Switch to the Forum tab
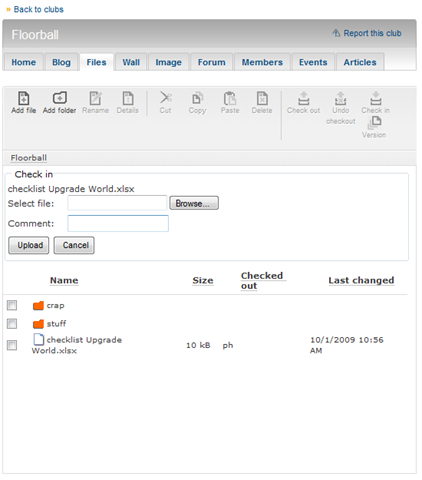The width and height of the screenshot is (422, 480). pyautogui.click(x=212, y=62)
